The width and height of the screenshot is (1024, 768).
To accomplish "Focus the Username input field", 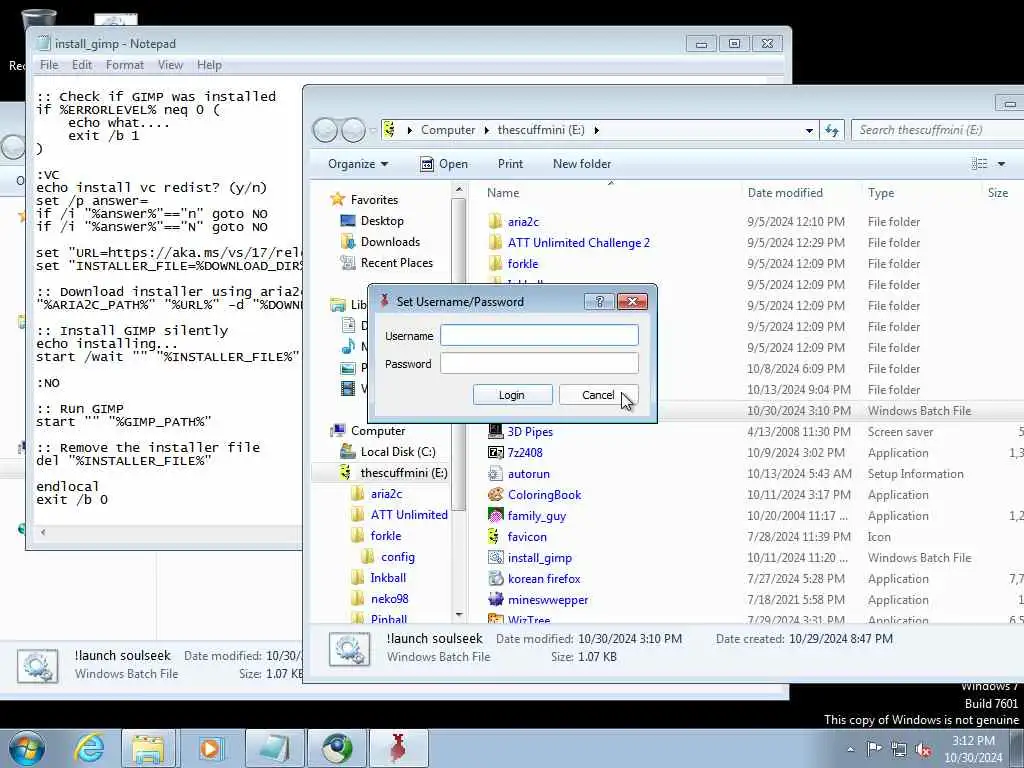I will click(539, 335).
